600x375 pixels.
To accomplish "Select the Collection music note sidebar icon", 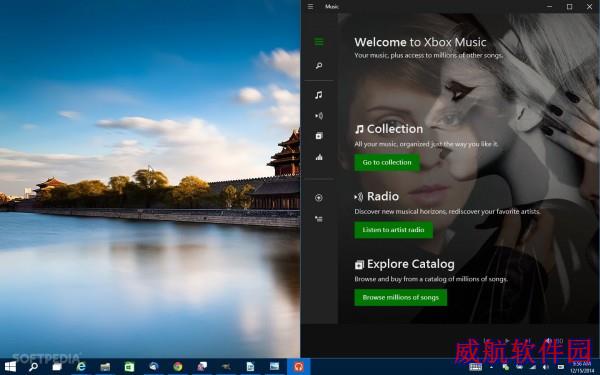I will point(319,95).
